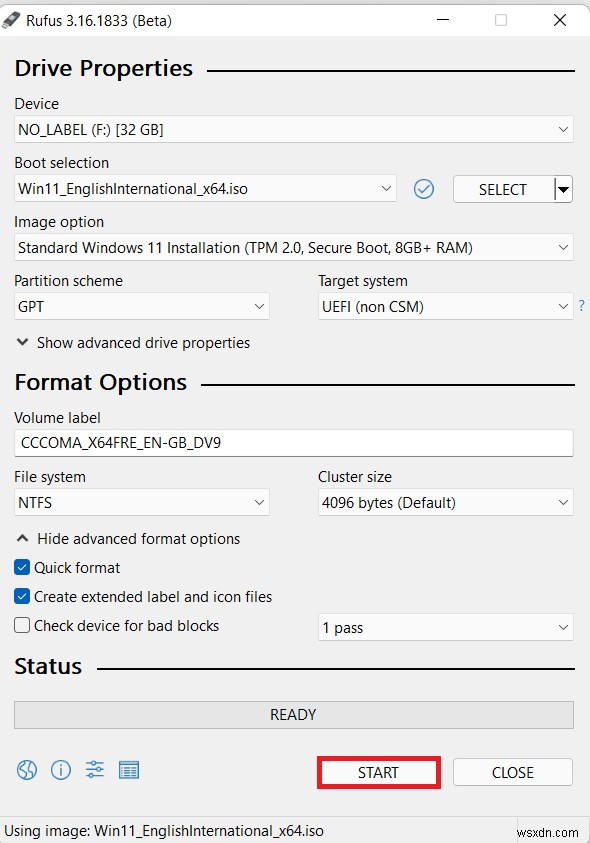The width and height of the screenshot is (590, 843).
Task: Open the Partition scheme dropdown
Action: click(140, 306)
